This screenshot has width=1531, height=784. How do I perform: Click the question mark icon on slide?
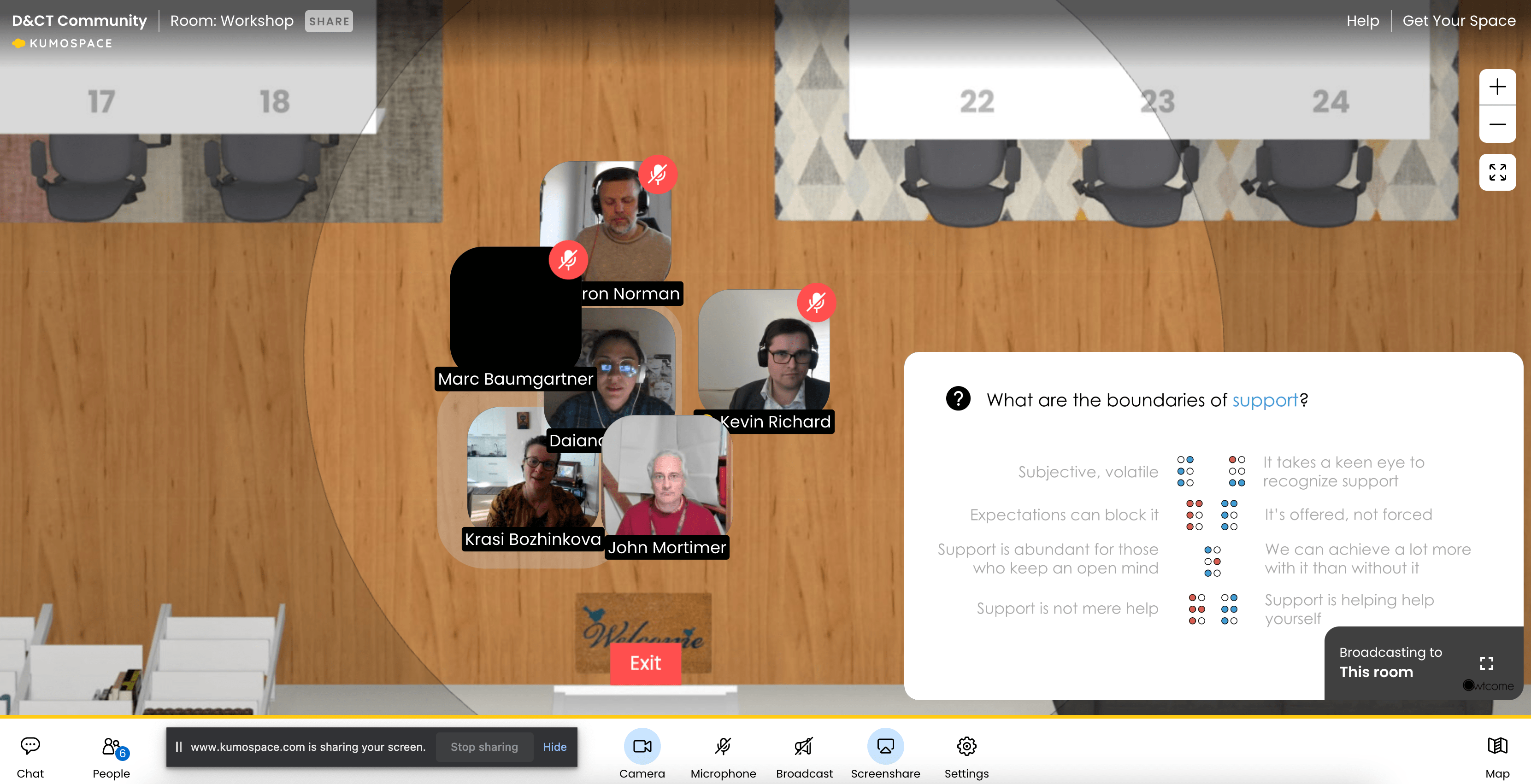(x=958, y=398)
